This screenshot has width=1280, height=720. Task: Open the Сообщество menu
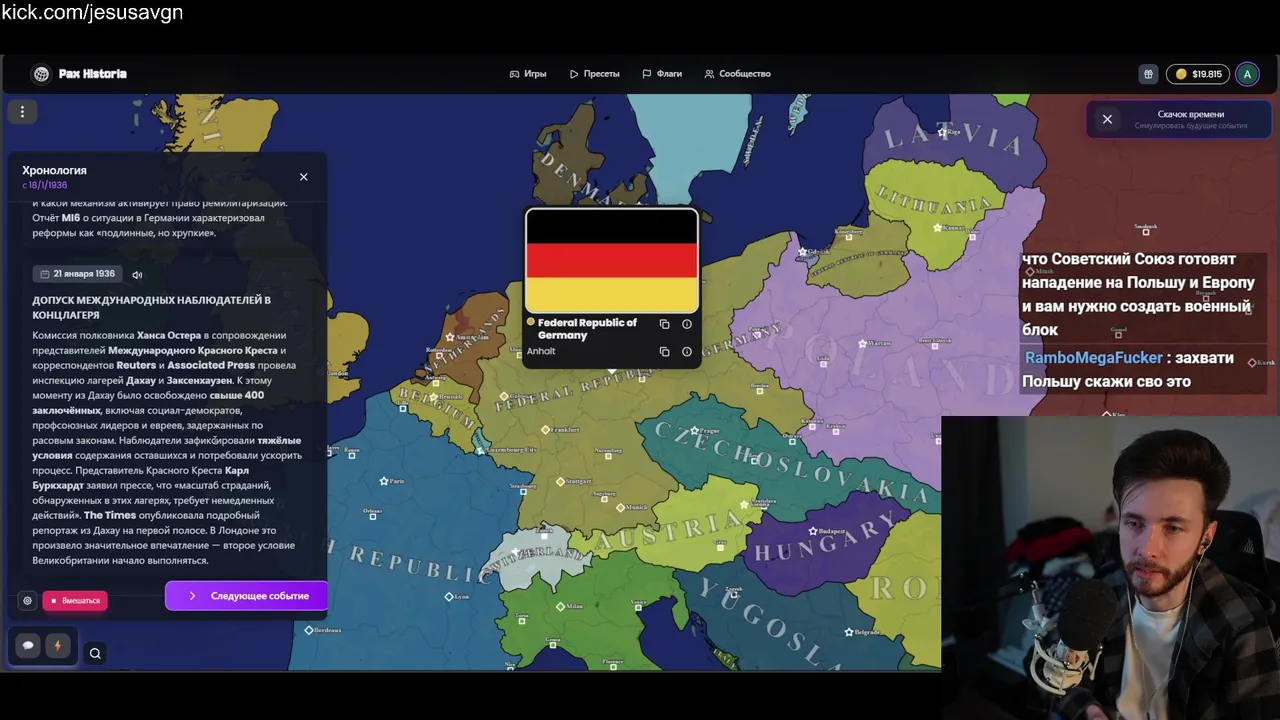pyautogui.click(x=737, y=74)
